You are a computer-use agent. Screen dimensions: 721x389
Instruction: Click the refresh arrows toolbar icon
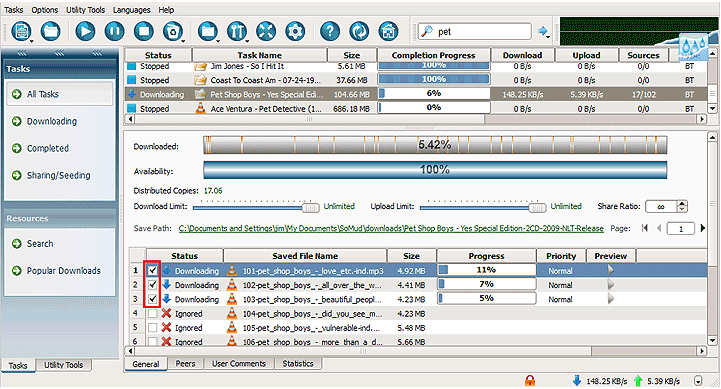(x=359, y=31)
